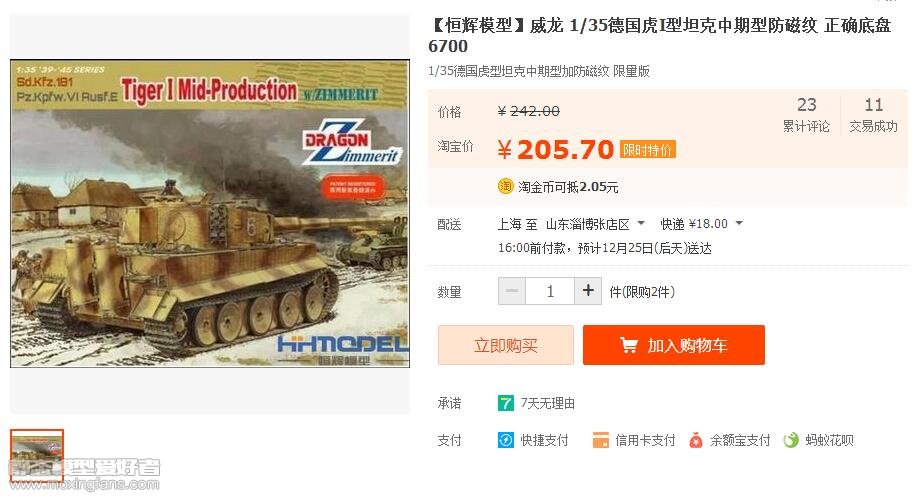Image resolution: width=919 pixels, height=499 pixels.
Task: Click the main Tiger I product image
Action: [x=210, y=213]
